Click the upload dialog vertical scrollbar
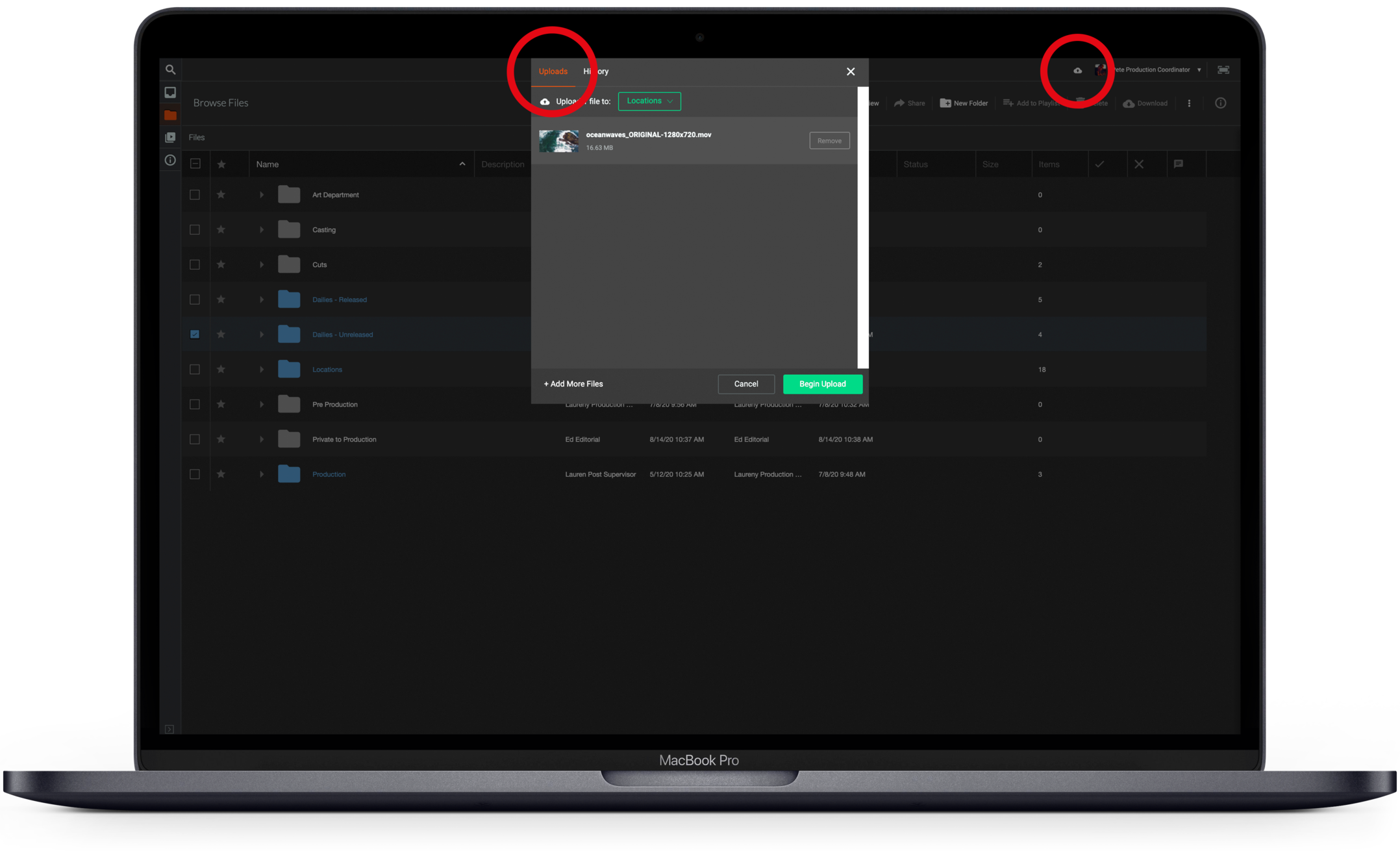The width and height of the screenshot is (1400, 851). (x=863, y=227)
